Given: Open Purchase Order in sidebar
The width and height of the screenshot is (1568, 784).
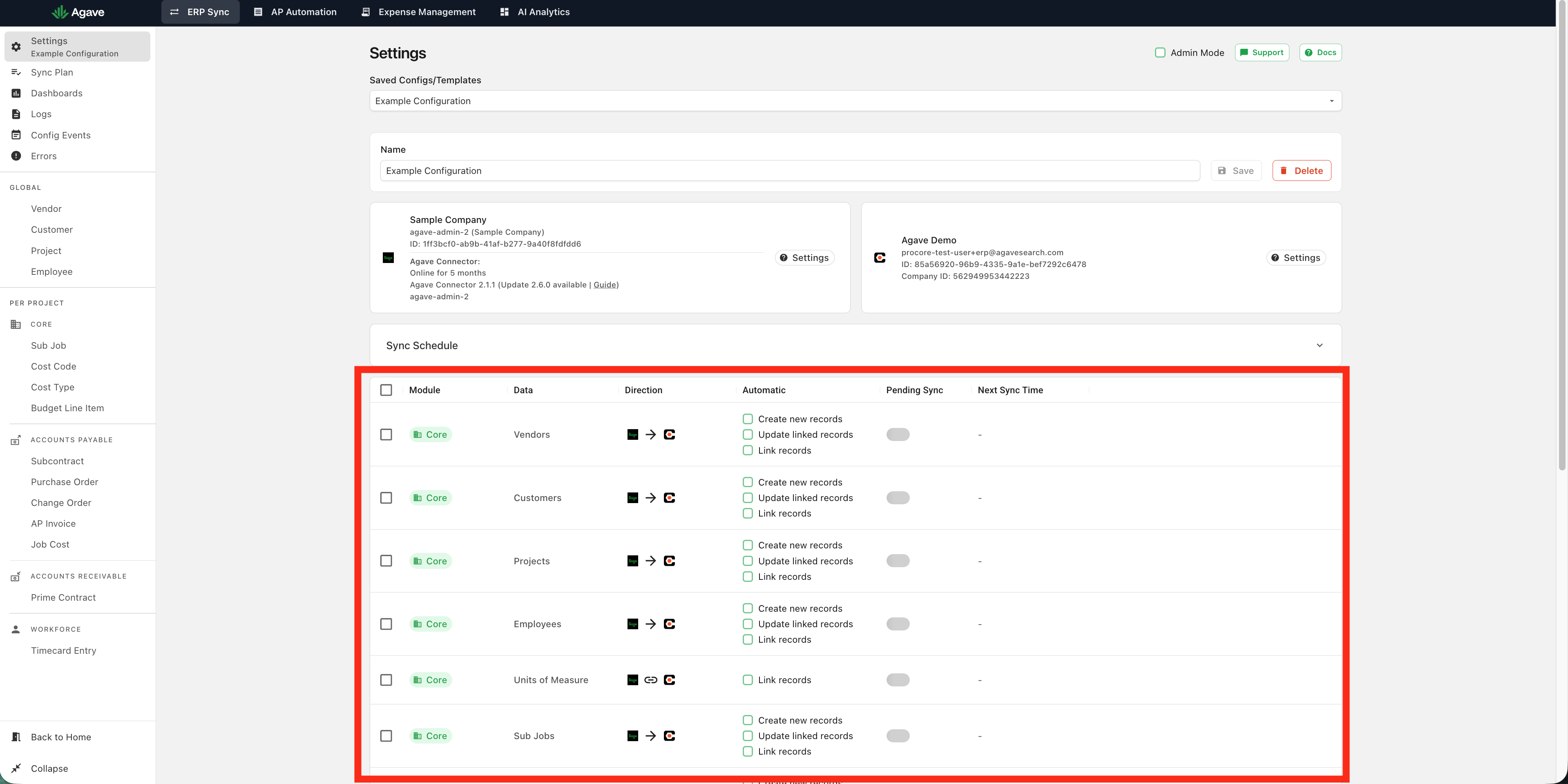Looking at the screenshot, I should pos(65,482).
